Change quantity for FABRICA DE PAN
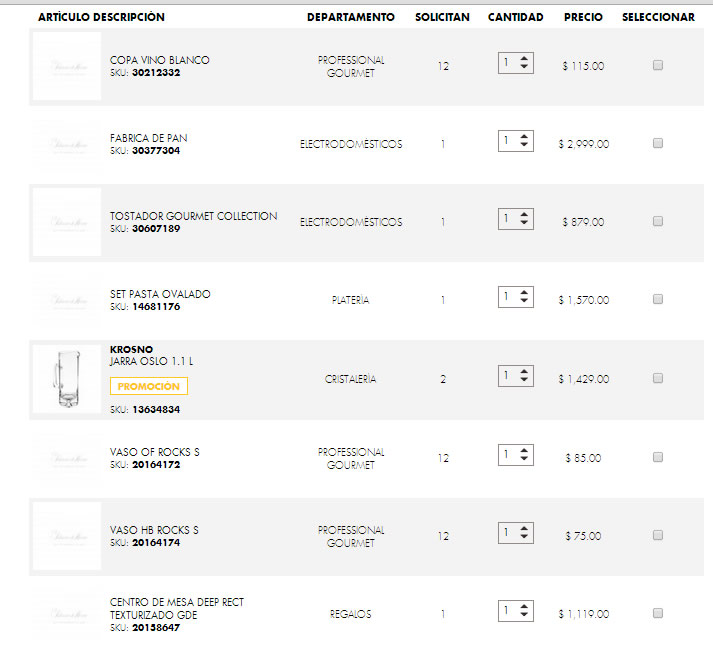Viewport: 713px width, 646px height. (x=516, y=141)
